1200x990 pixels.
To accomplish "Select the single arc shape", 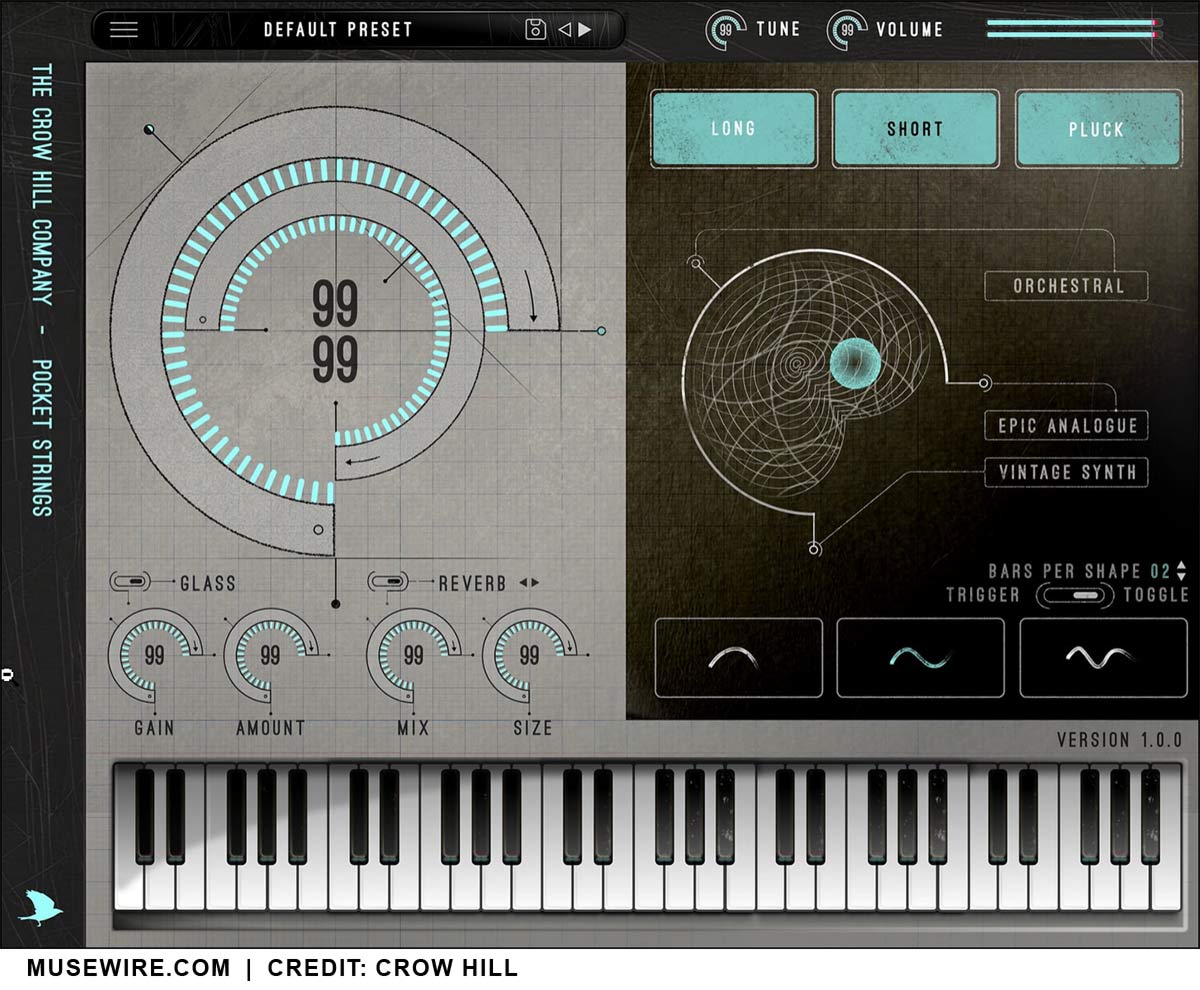I will click(x=739, y=657).
